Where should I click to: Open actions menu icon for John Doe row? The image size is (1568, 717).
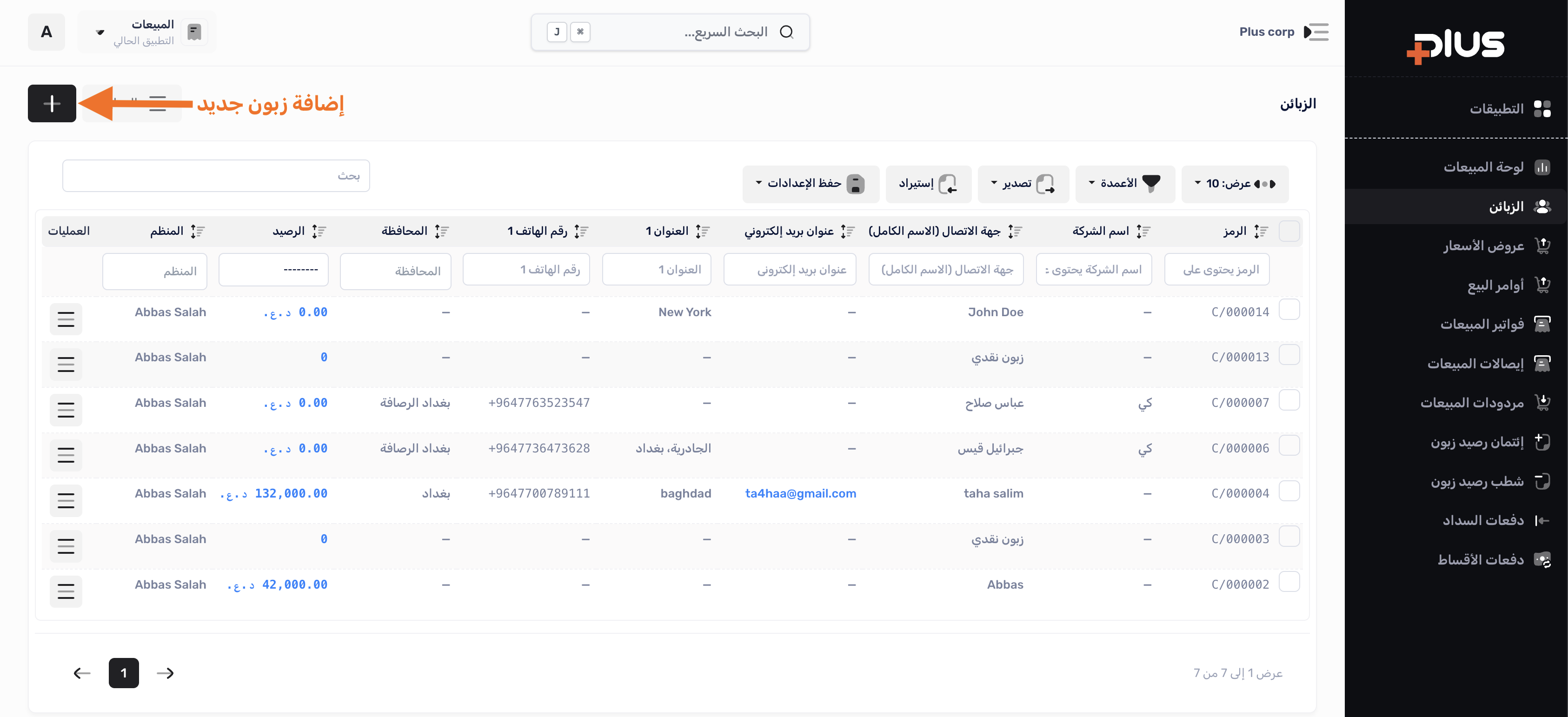66,319
